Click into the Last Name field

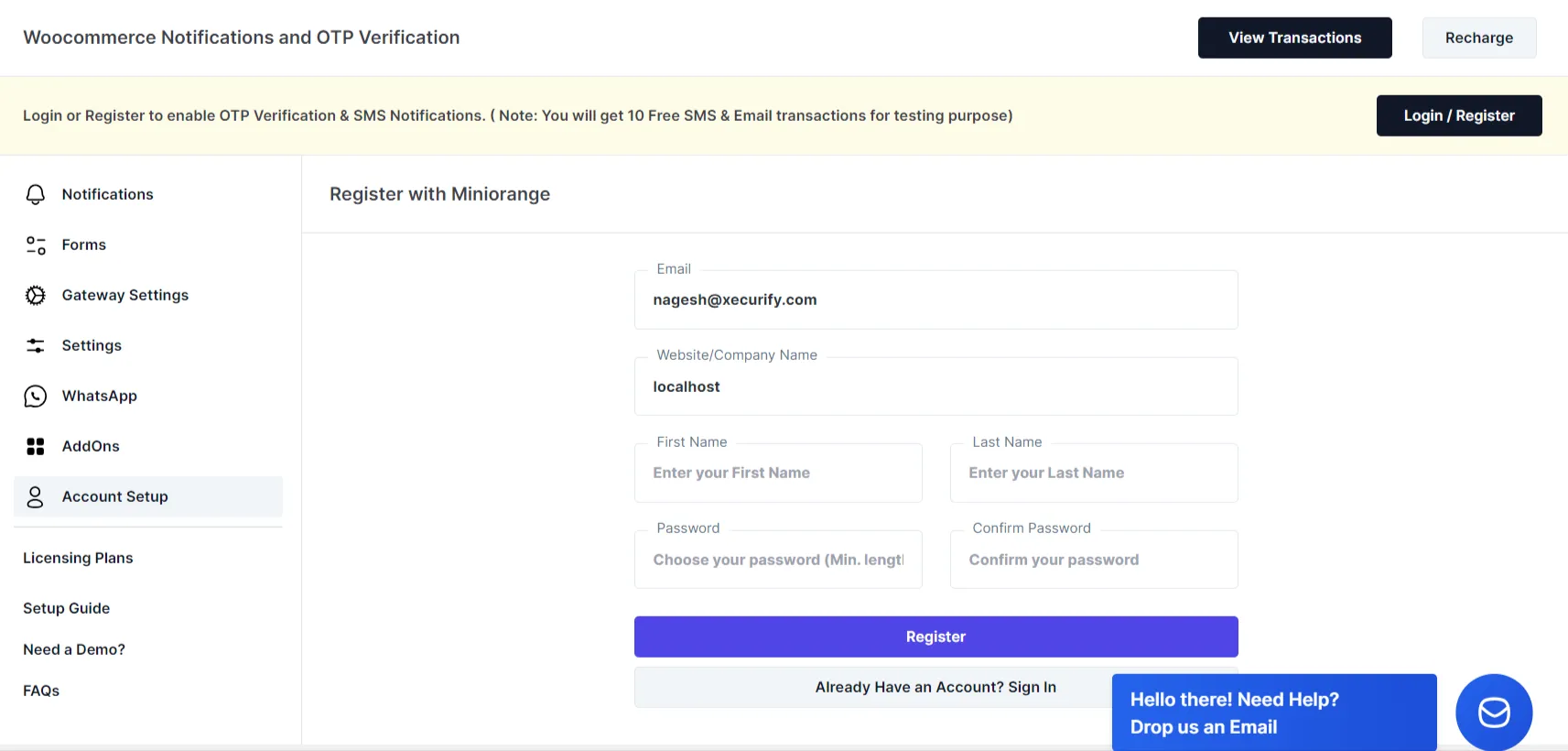[1094, 473]
